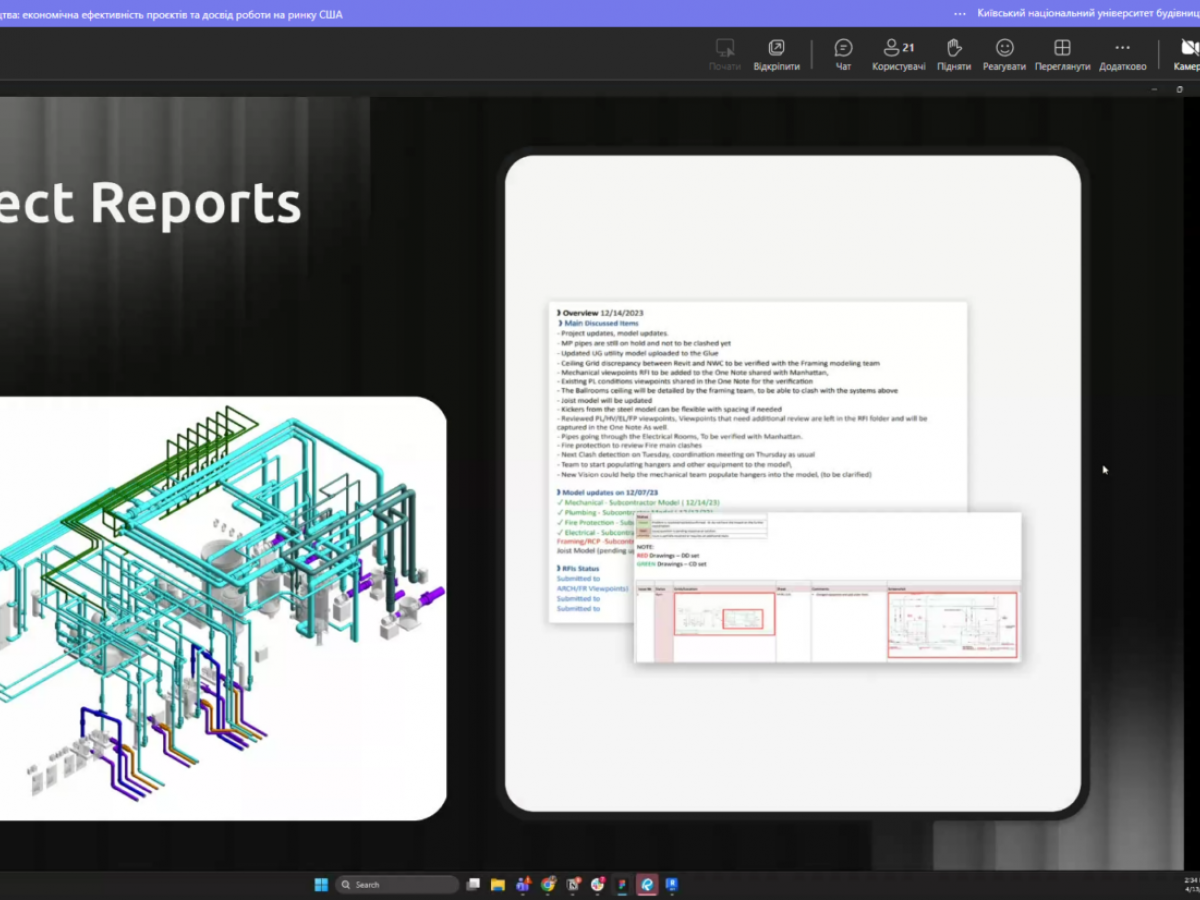
Task: Click the Відкріпити pop-out button
Action: pyautogui.click(x=776, y=55)
